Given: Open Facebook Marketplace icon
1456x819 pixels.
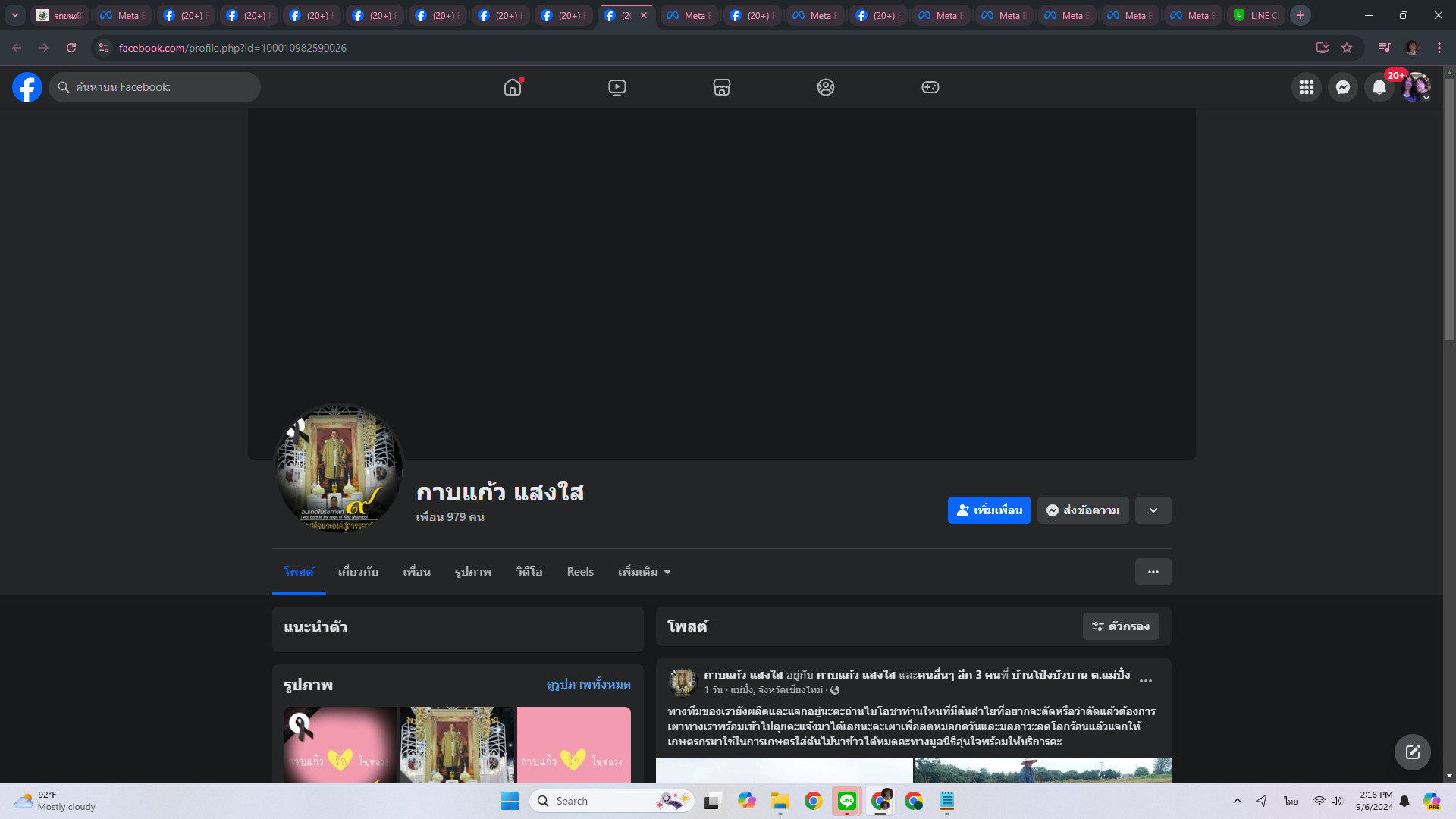Looking at the screenshot, I should coord(721,87).
